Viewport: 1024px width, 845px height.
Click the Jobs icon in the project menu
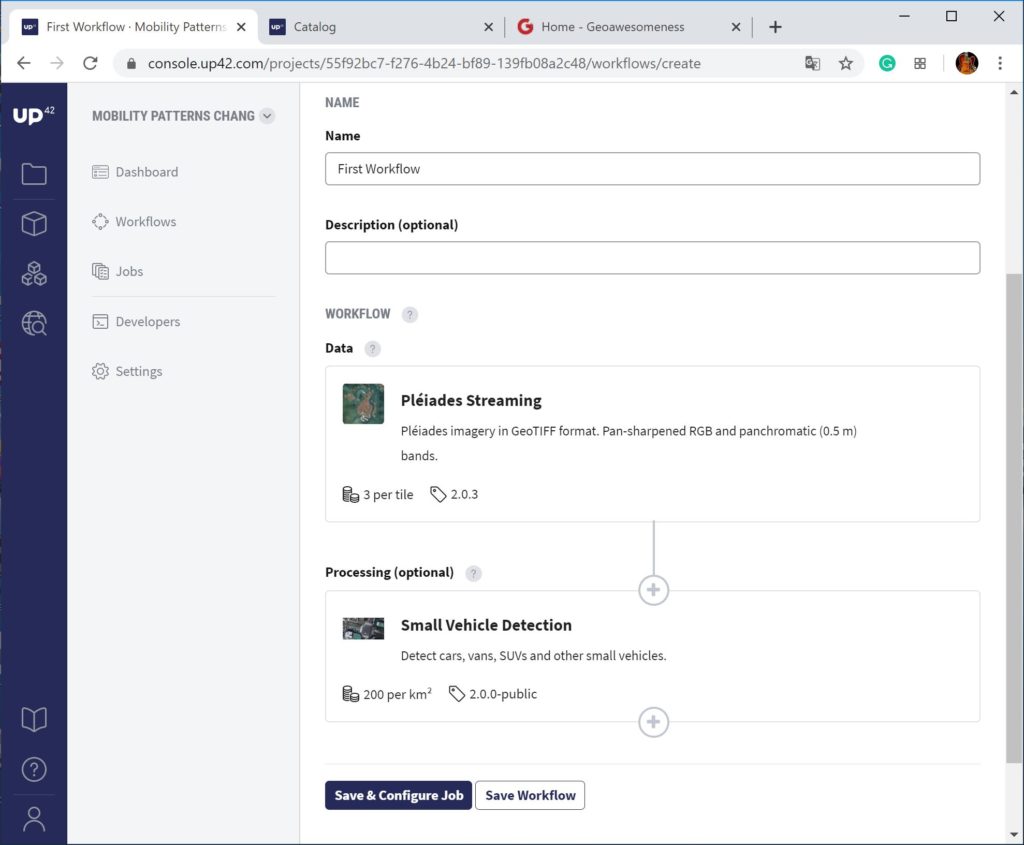point(100,271)
